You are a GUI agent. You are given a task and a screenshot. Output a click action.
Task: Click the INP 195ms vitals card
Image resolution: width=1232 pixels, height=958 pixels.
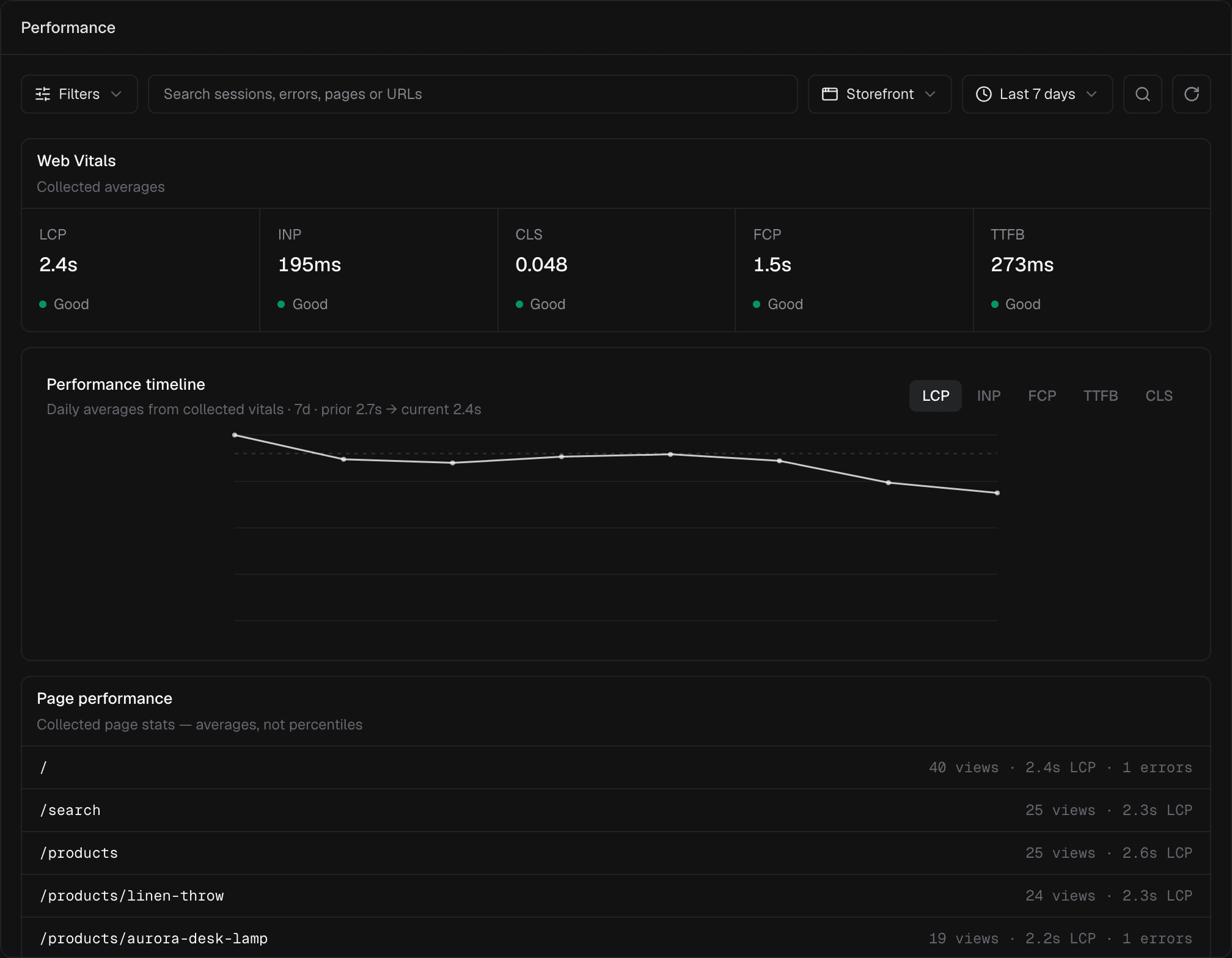click(379, 270)
